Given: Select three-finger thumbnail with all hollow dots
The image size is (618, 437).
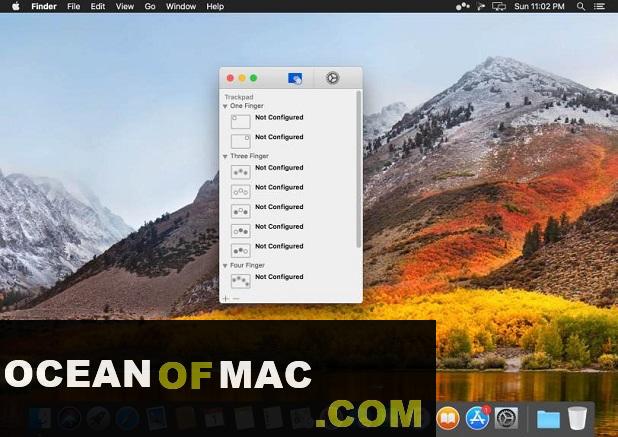Looking at the screenshot, I should [x=240, y=192].
